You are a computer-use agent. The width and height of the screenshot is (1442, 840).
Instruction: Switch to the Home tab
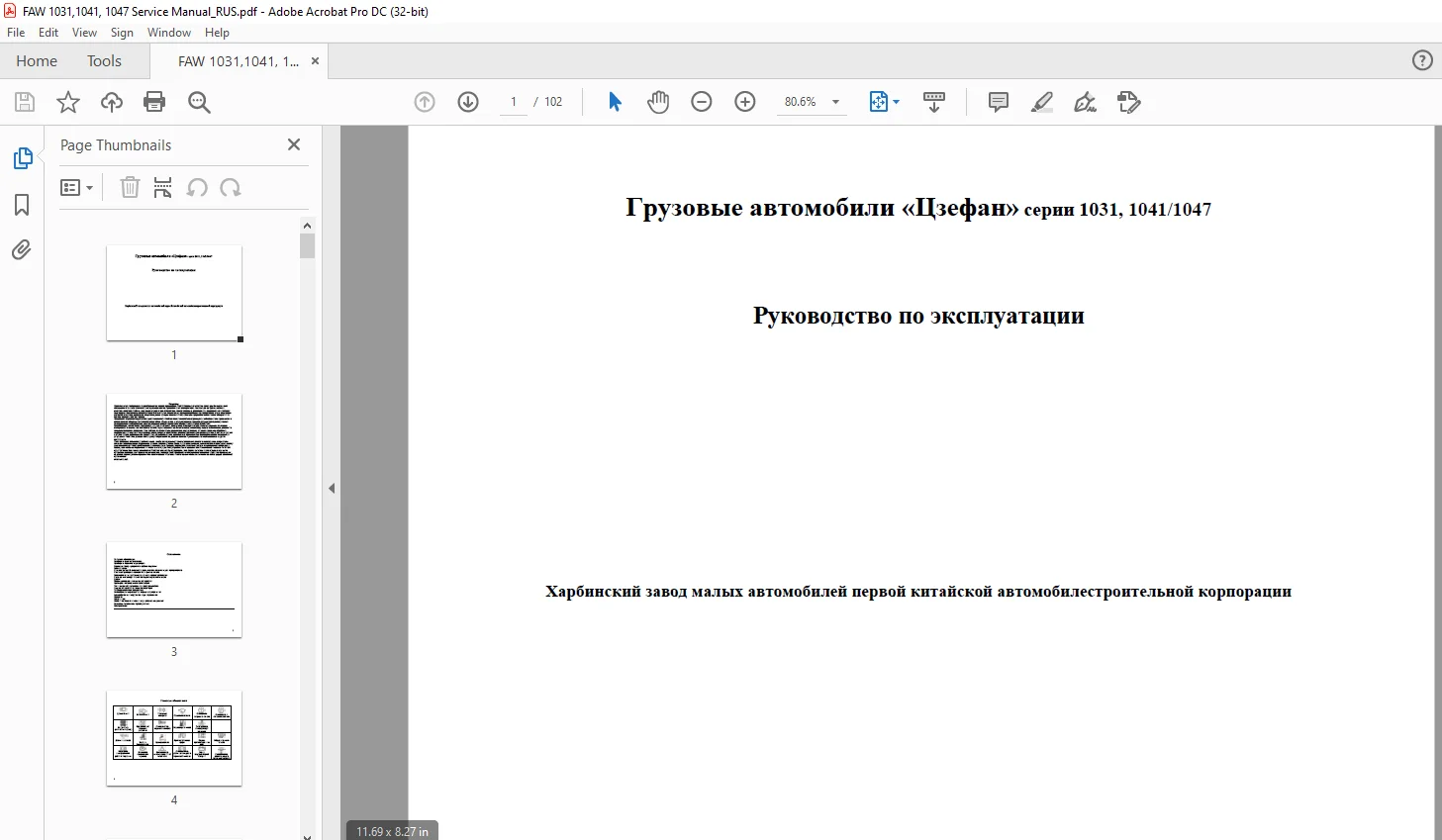pos(37,61)
